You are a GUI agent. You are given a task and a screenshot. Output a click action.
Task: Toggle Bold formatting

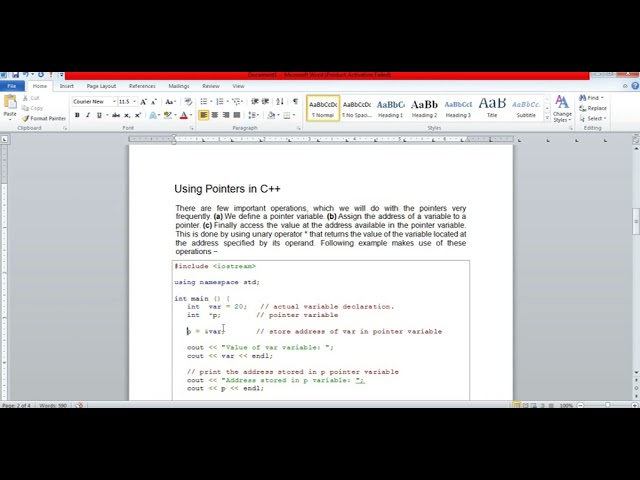77,116
